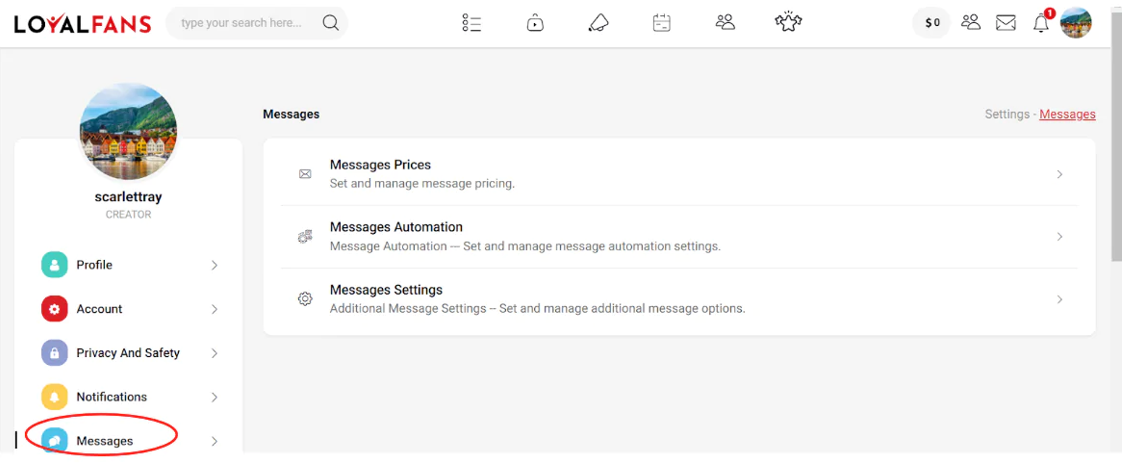
Task: Expand the Profile settings chevron
Action: point(214,265)
